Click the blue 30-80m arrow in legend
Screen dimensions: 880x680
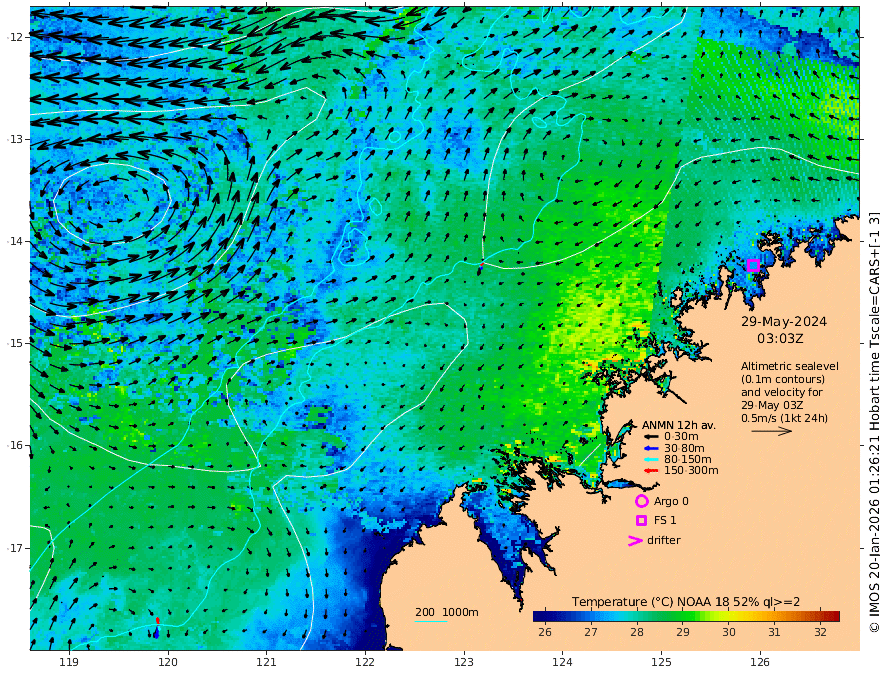click(651, 448)
